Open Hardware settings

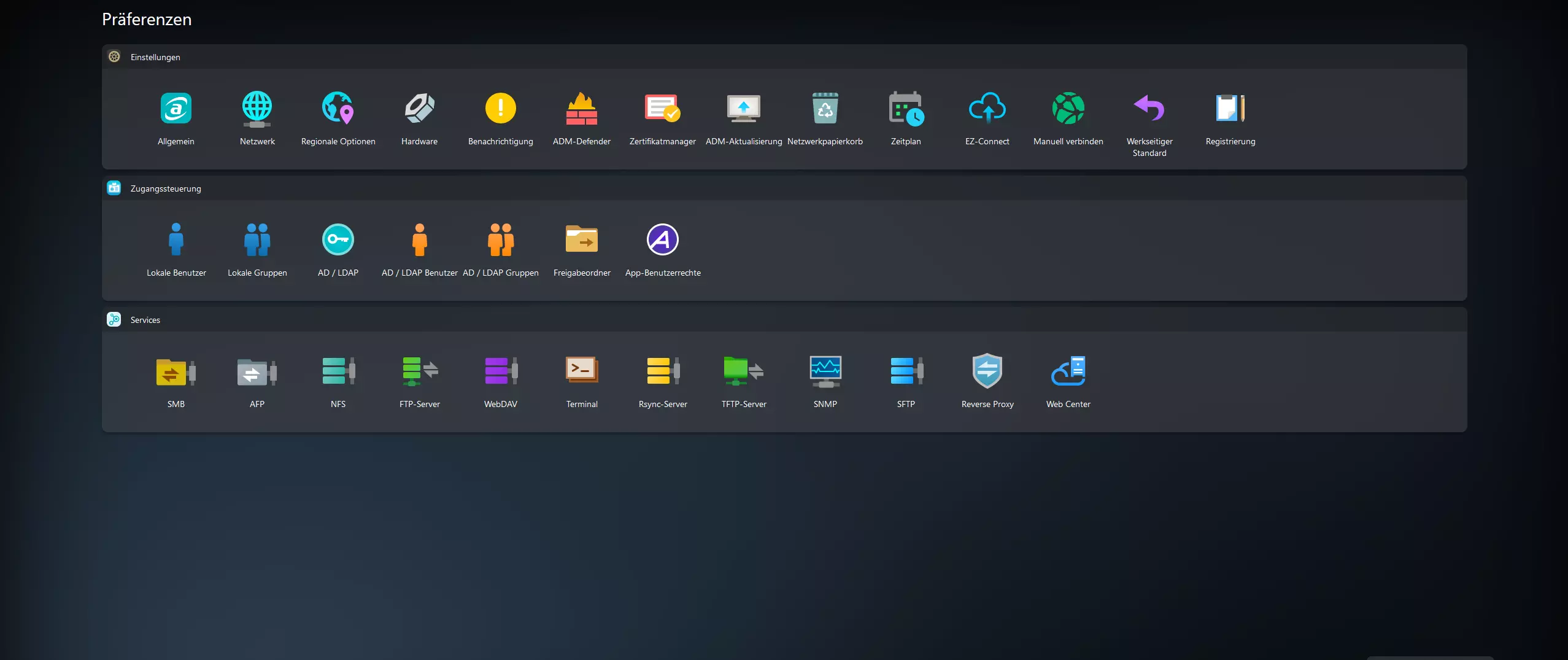coord(420,109)
